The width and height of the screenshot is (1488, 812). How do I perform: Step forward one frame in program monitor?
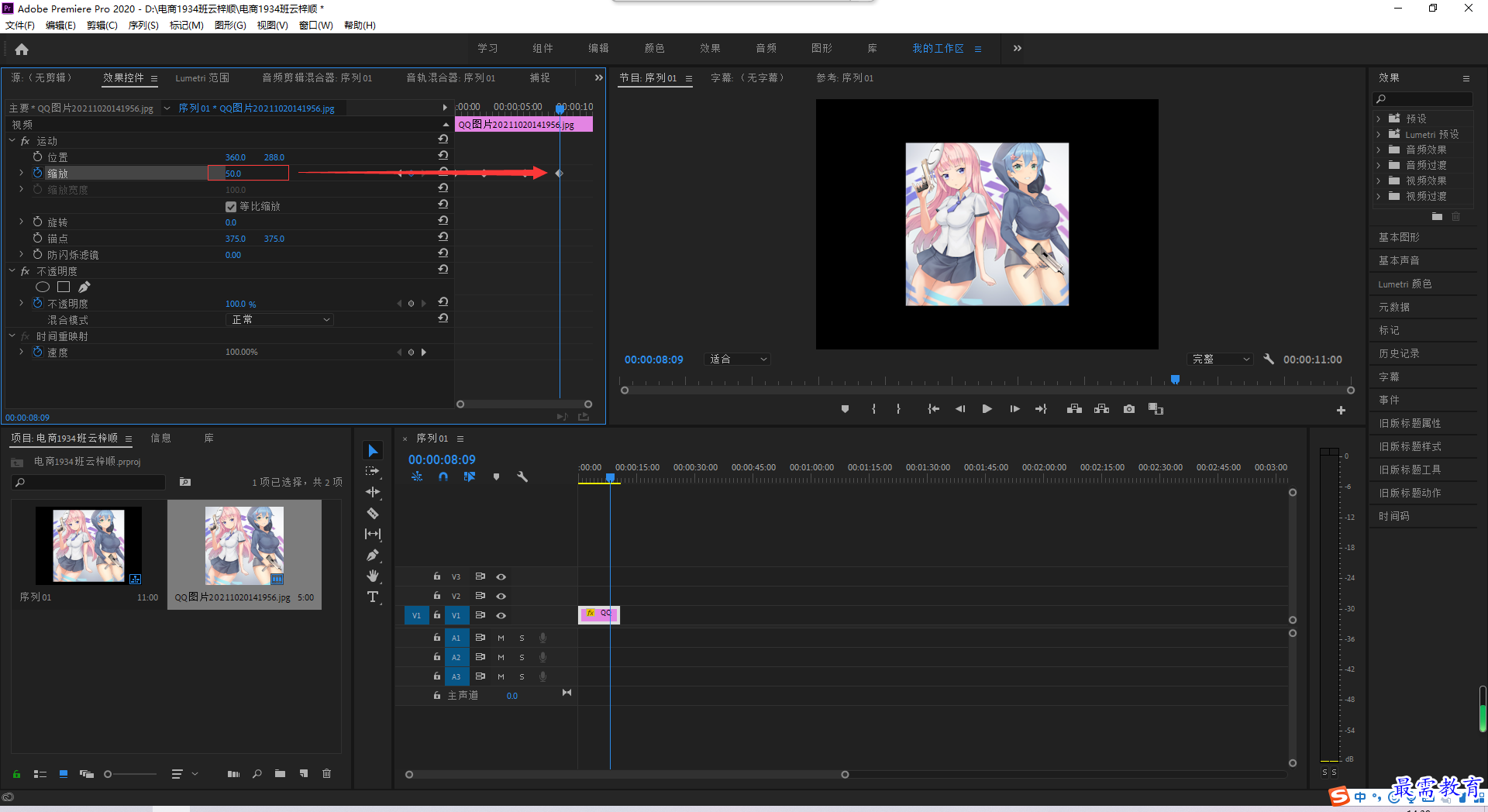pos(1014,409)
